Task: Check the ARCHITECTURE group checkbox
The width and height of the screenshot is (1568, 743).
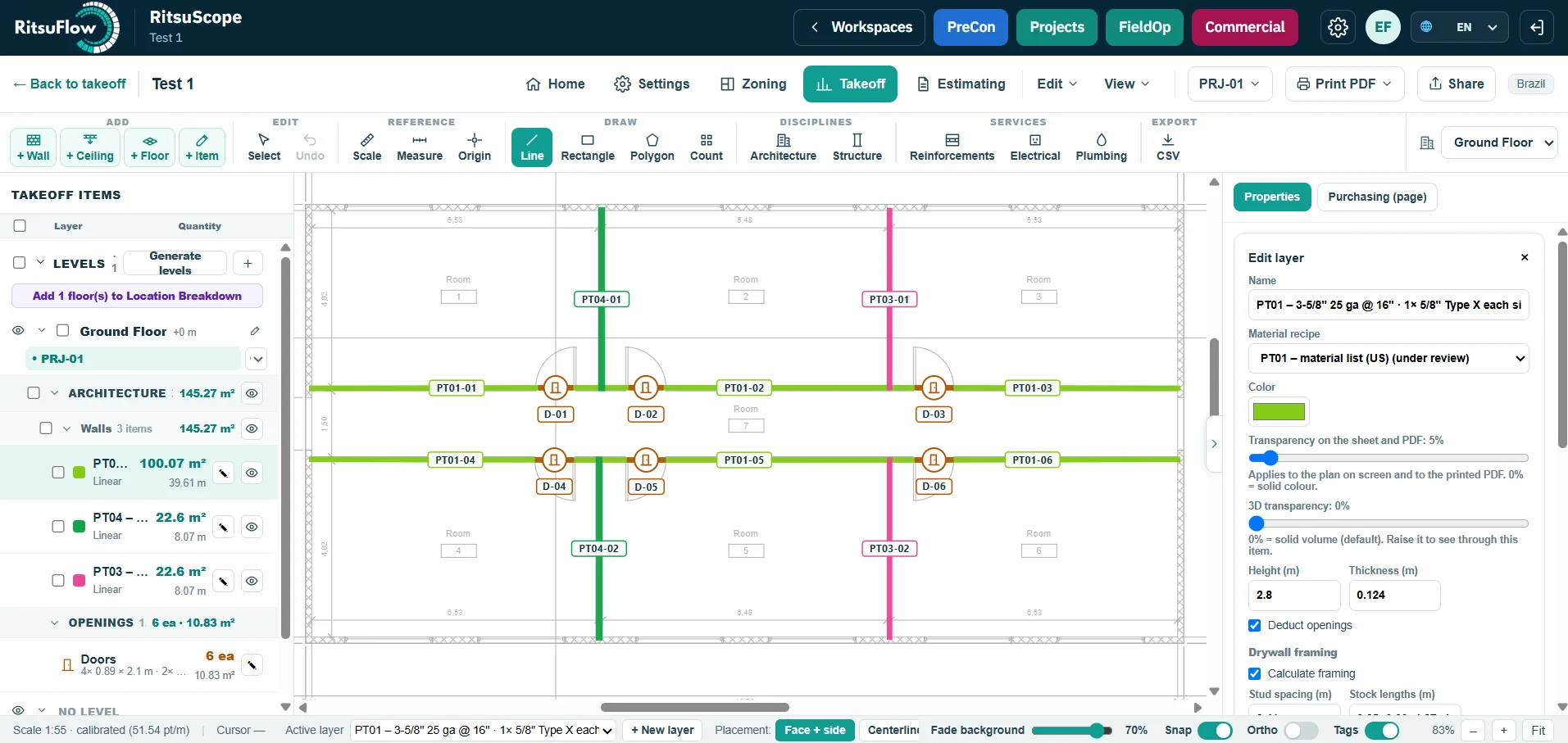Action: point(34,393)
